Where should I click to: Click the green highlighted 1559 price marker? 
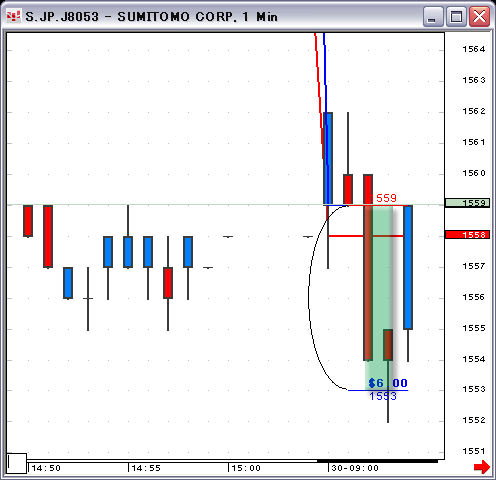[467, 203]
